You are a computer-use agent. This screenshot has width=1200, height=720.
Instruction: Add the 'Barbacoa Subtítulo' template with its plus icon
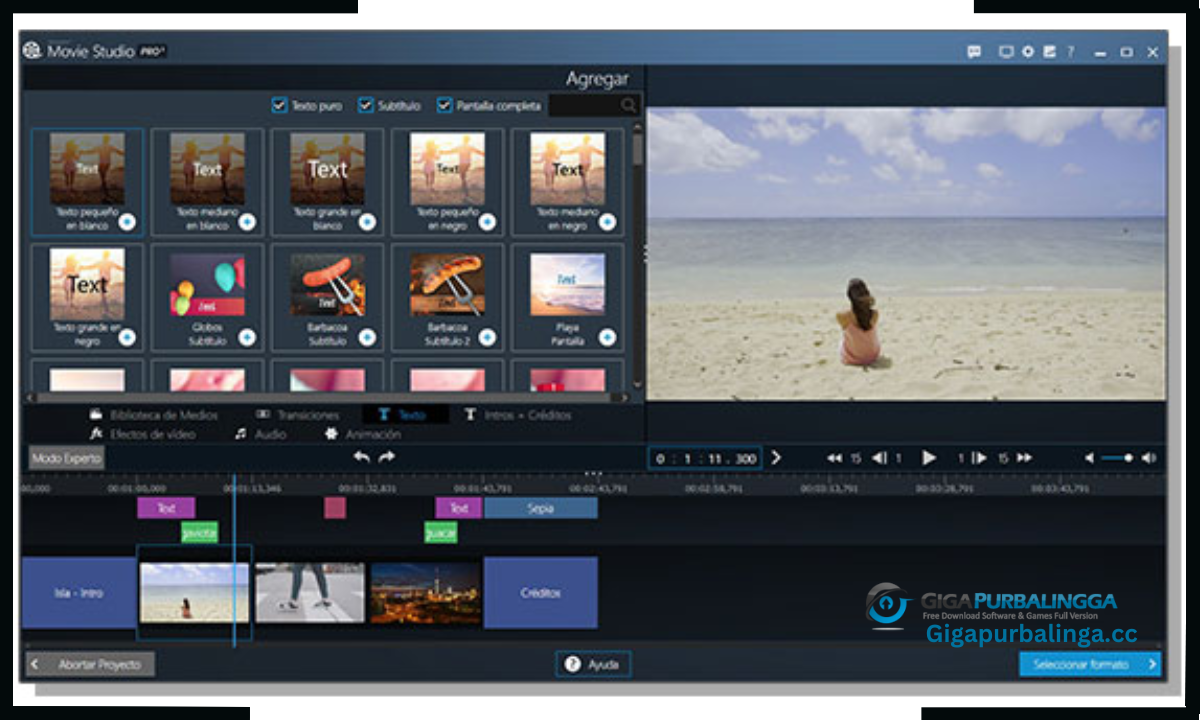click(x=367, y=337)
